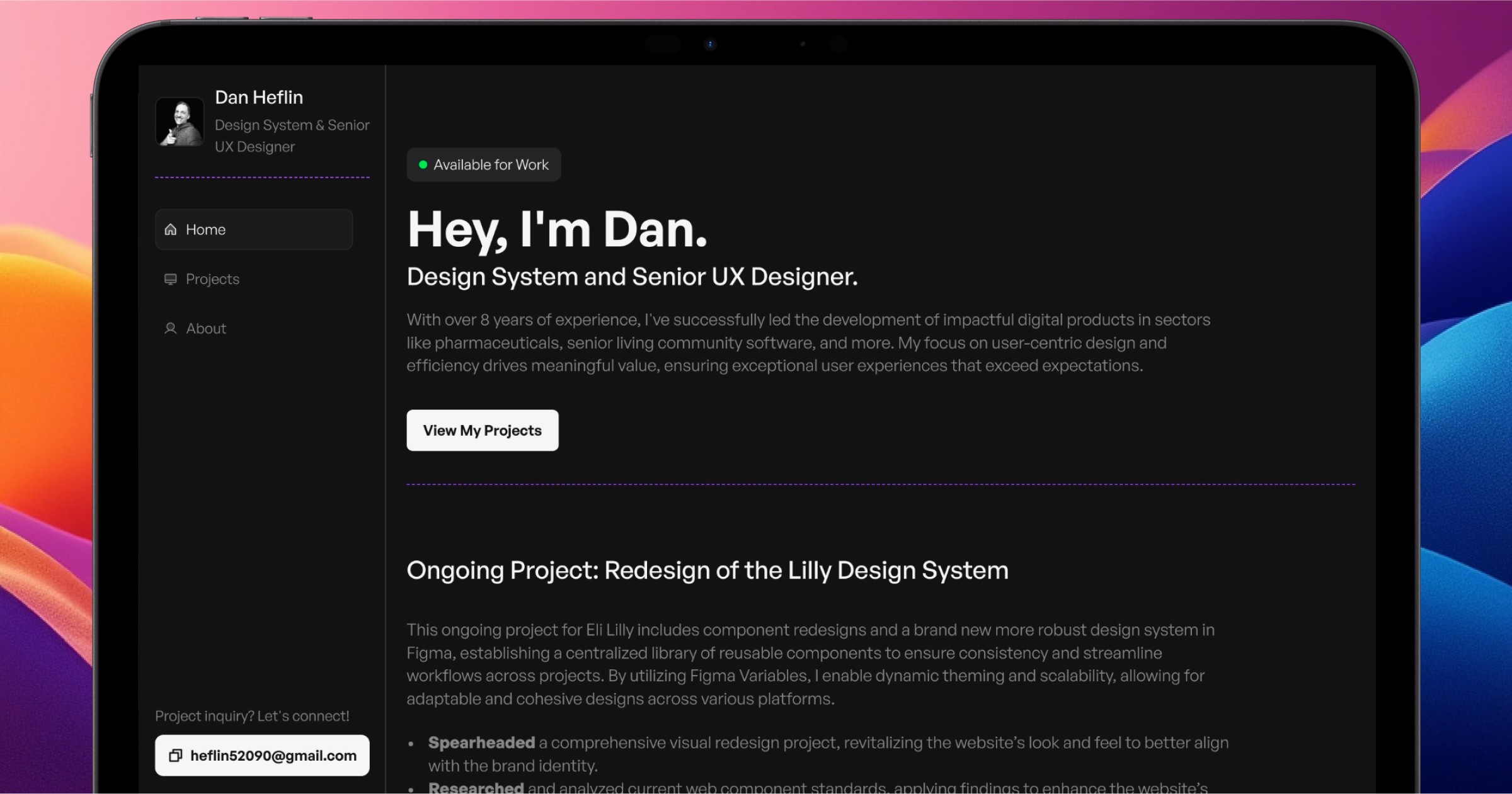Open Dan Heflin's profile photo
The image size is (1512, 794).
point(180,122)
